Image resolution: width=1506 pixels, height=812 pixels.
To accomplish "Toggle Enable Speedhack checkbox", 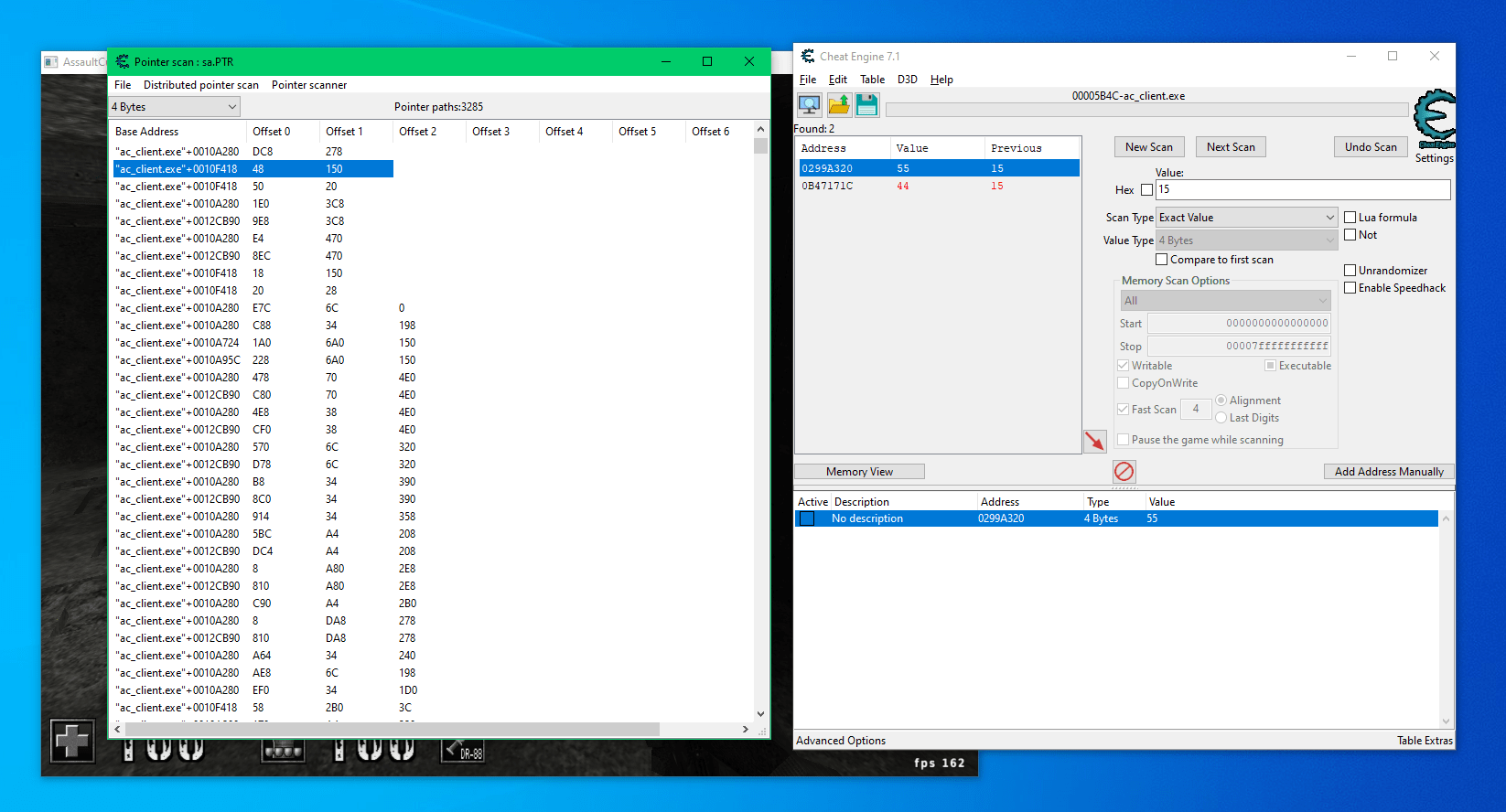I will (1350, 288).
